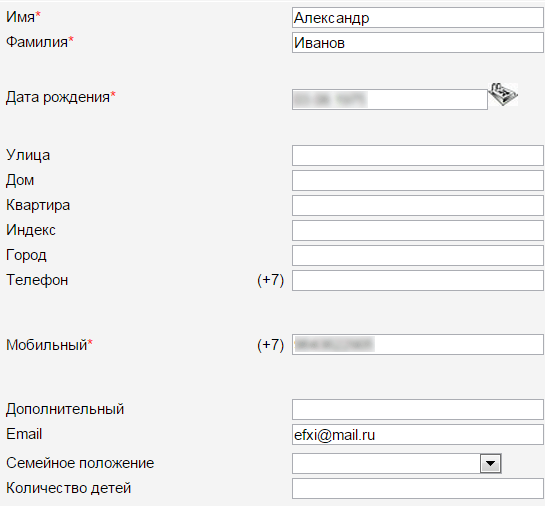Click the Мобильный label text

coord(47,345)
